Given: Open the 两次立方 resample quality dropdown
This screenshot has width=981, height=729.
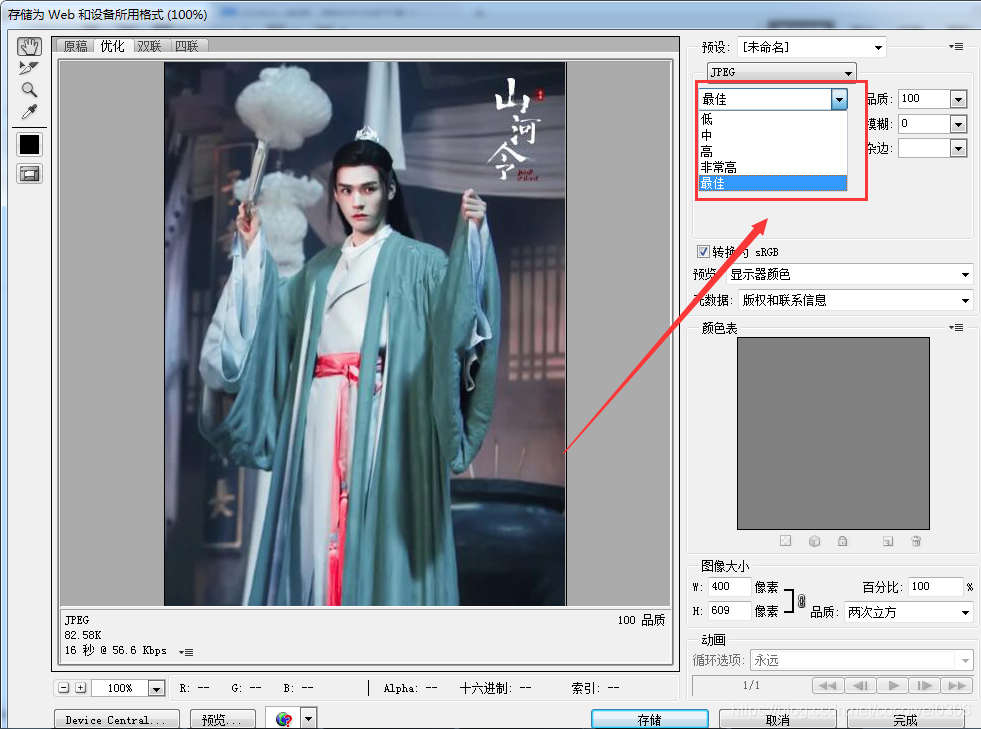Looking at the screenshot, I should click(908, 612).
